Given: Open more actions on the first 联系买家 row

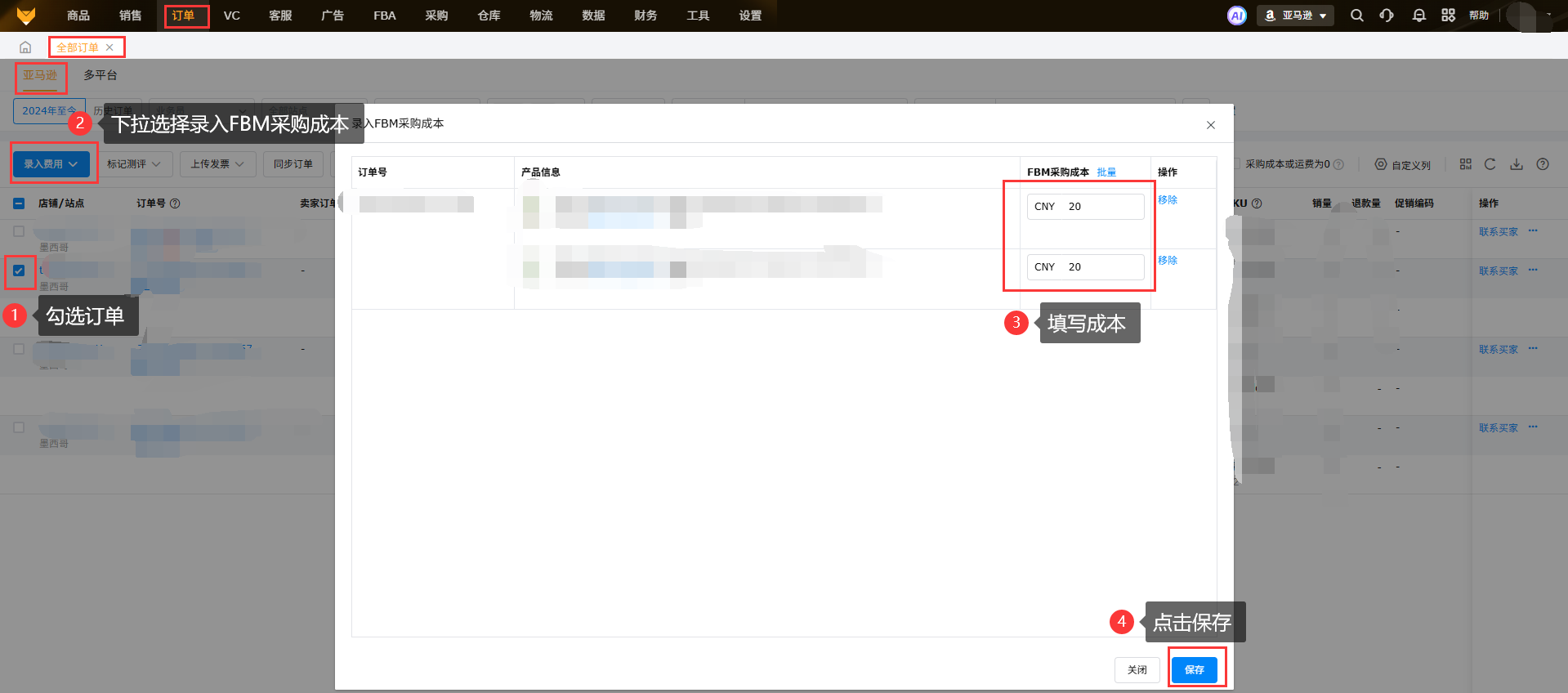Looking at the screenshot, I should (x=1533, y=231).
